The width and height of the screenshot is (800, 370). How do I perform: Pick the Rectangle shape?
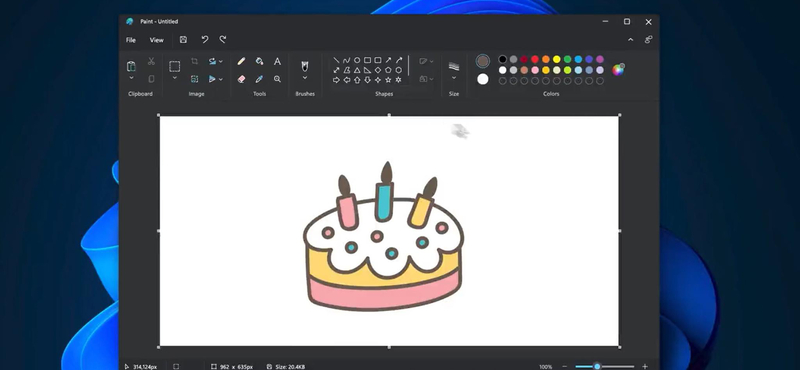(x=367, y=60)
